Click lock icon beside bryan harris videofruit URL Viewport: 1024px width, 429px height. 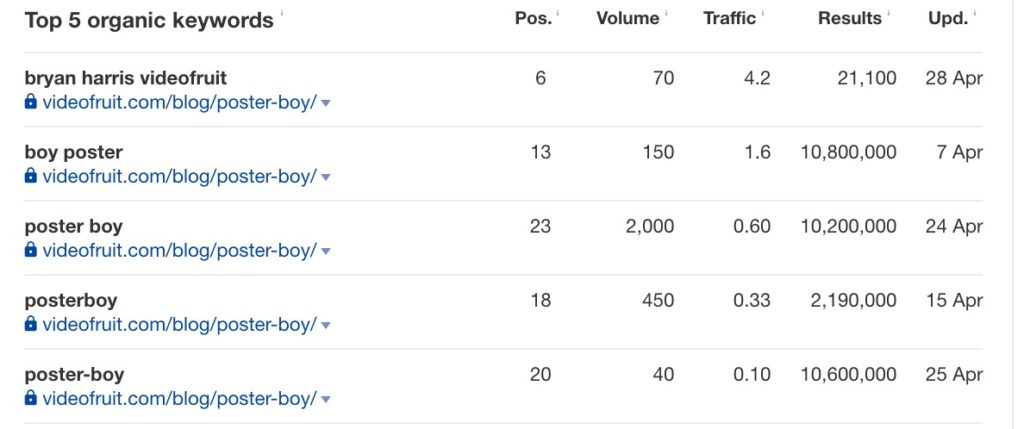pyautogui.click(x=30, y=102)
